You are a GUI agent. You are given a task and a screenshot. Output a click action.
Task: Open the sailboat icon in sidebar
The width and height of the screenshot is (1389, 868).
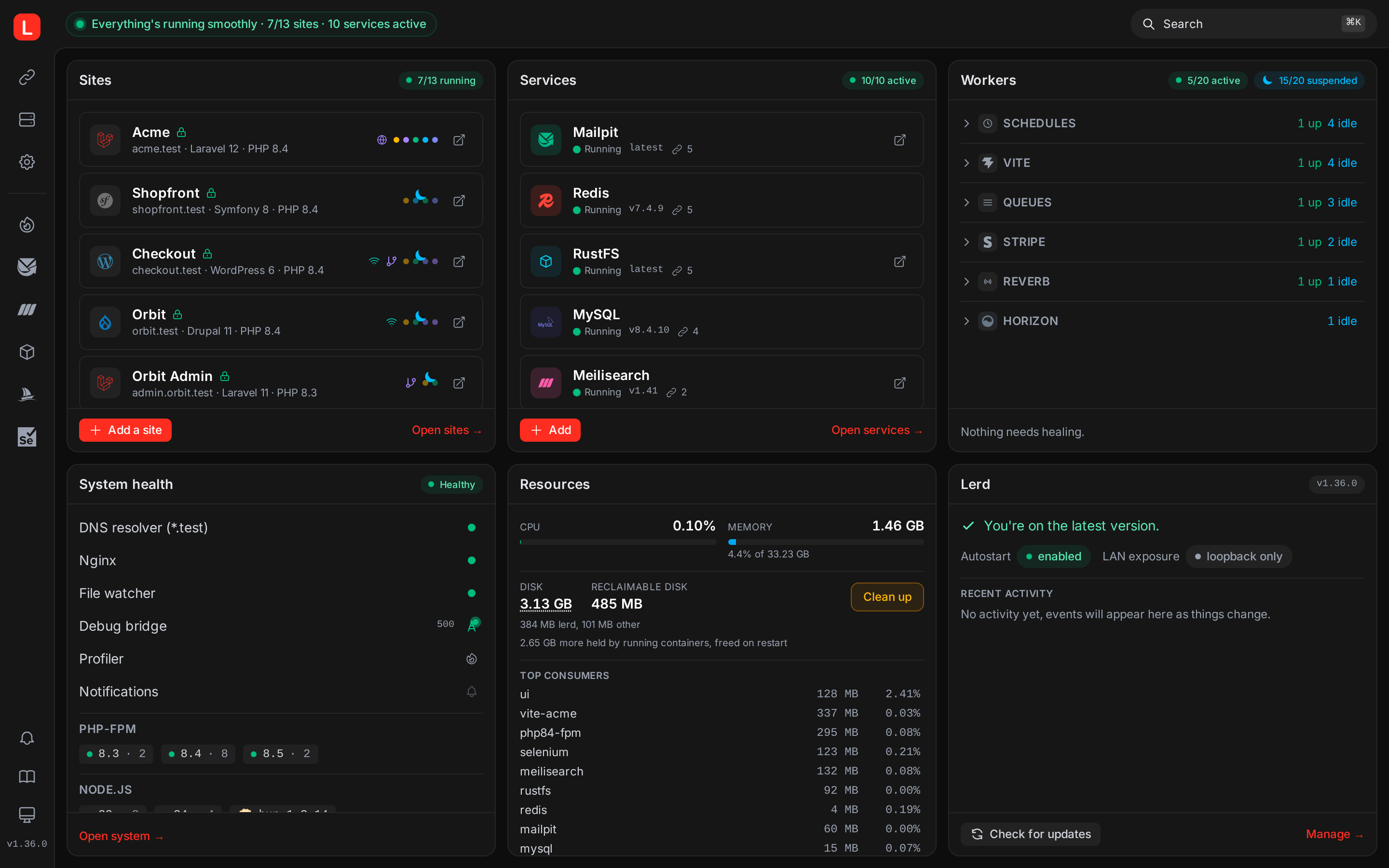click(27, 394)
